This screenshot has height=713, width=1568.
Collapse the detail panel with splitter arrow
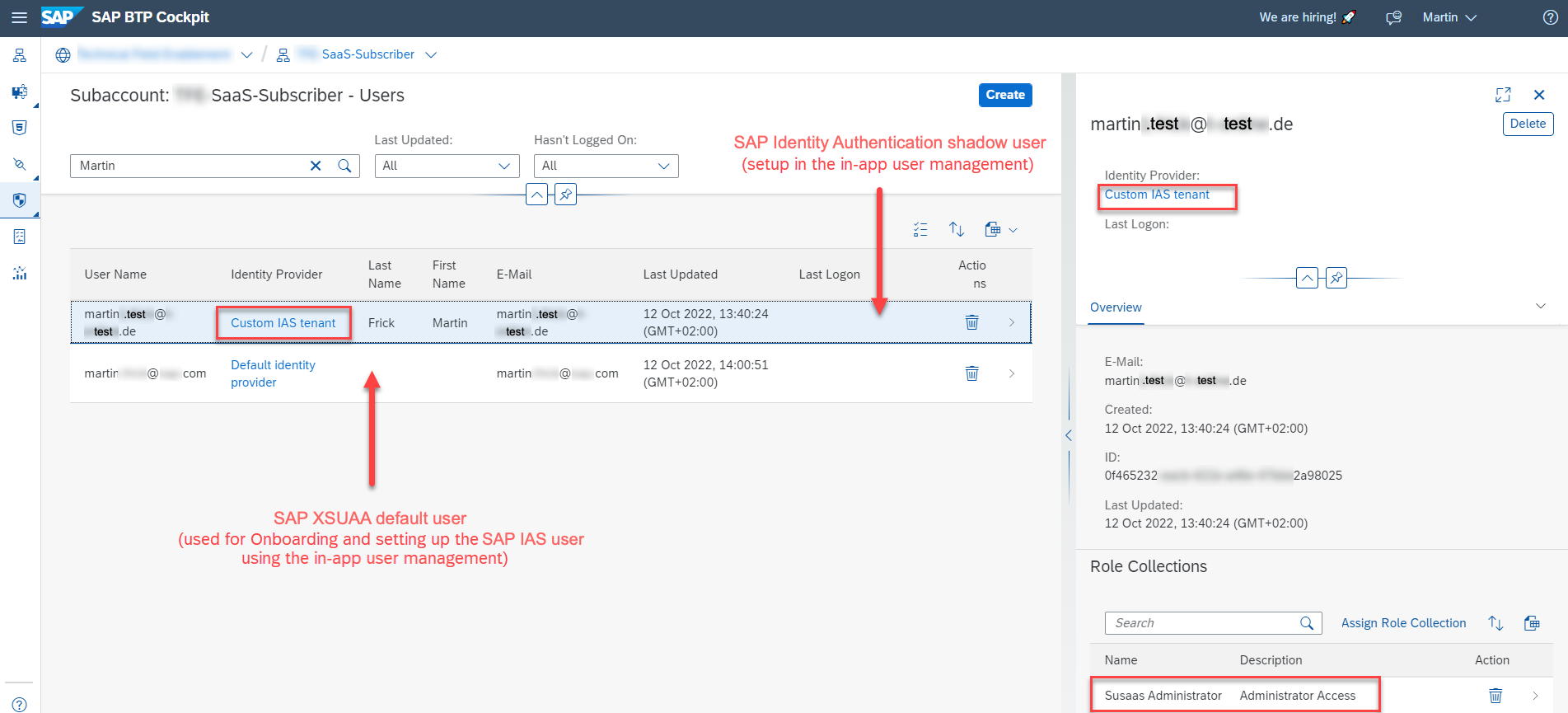1069,435
